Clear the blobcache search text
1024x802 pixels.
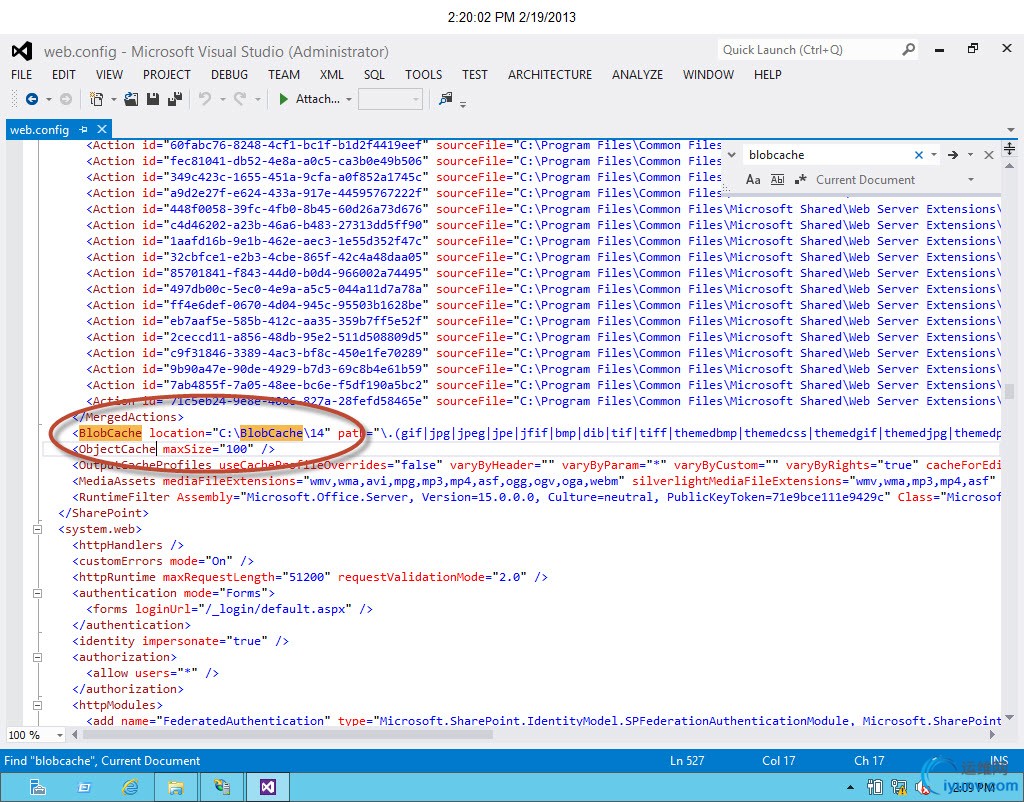(919, 155)
